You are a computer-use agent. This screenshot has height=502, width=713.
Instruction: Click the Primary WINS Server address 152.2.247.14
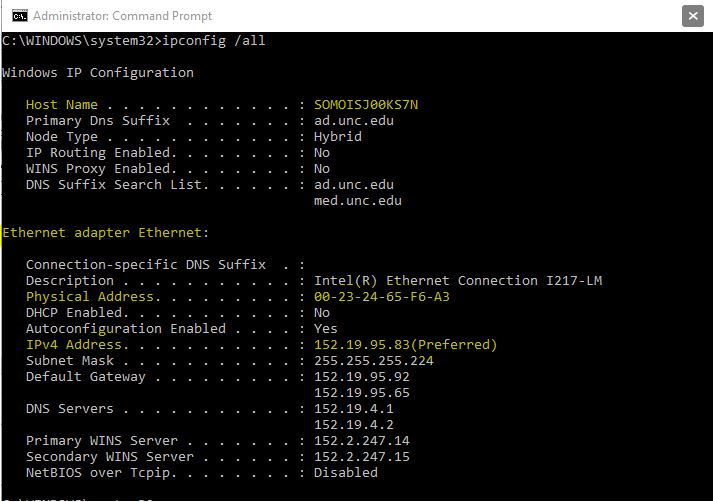click(x=362, y=441)
